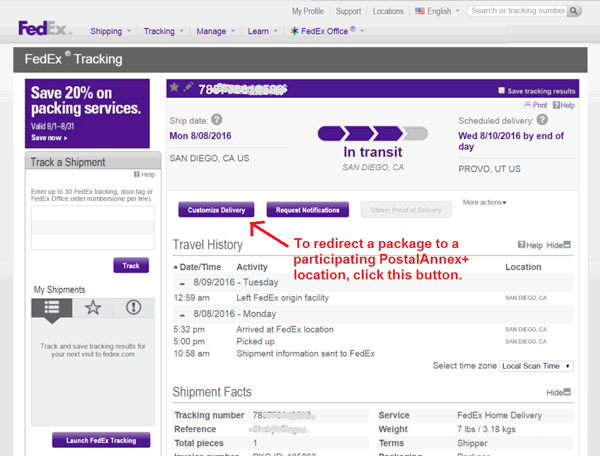
Task: Open Help next to Print
Action: pos(564,105)
